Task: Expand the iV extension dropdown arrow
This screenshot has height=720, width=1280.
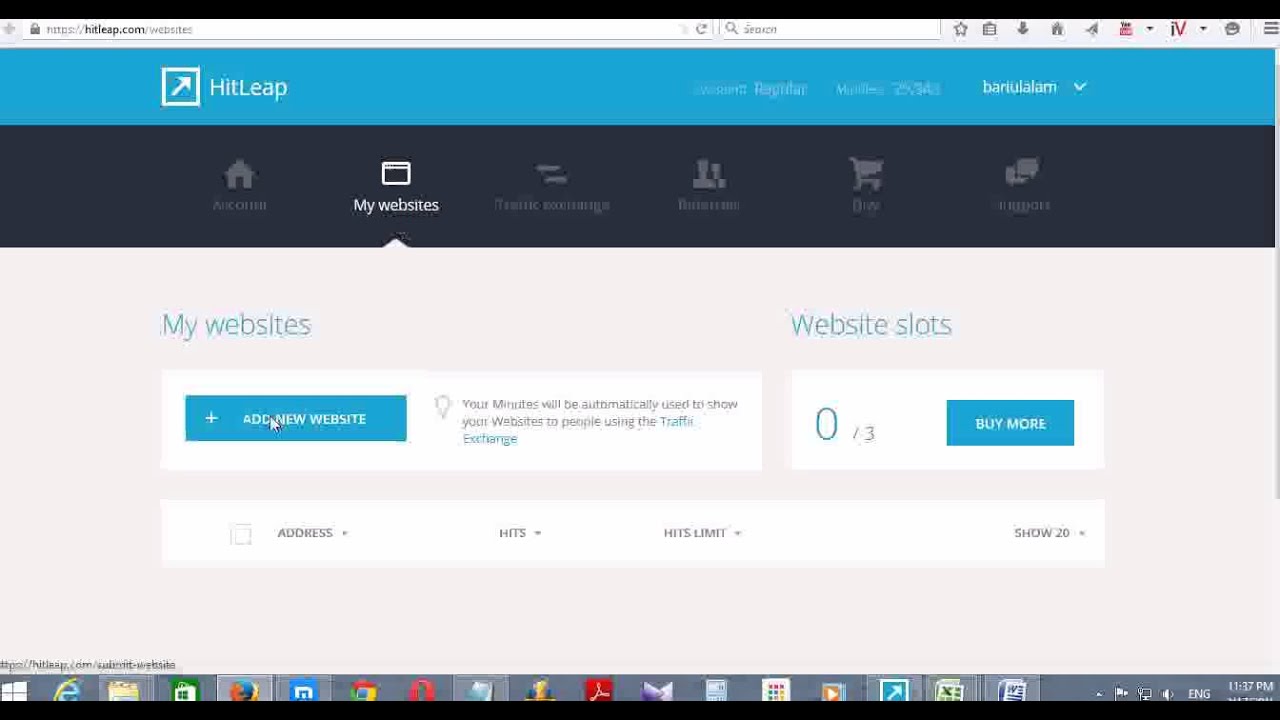Action: coord(1203,29)
